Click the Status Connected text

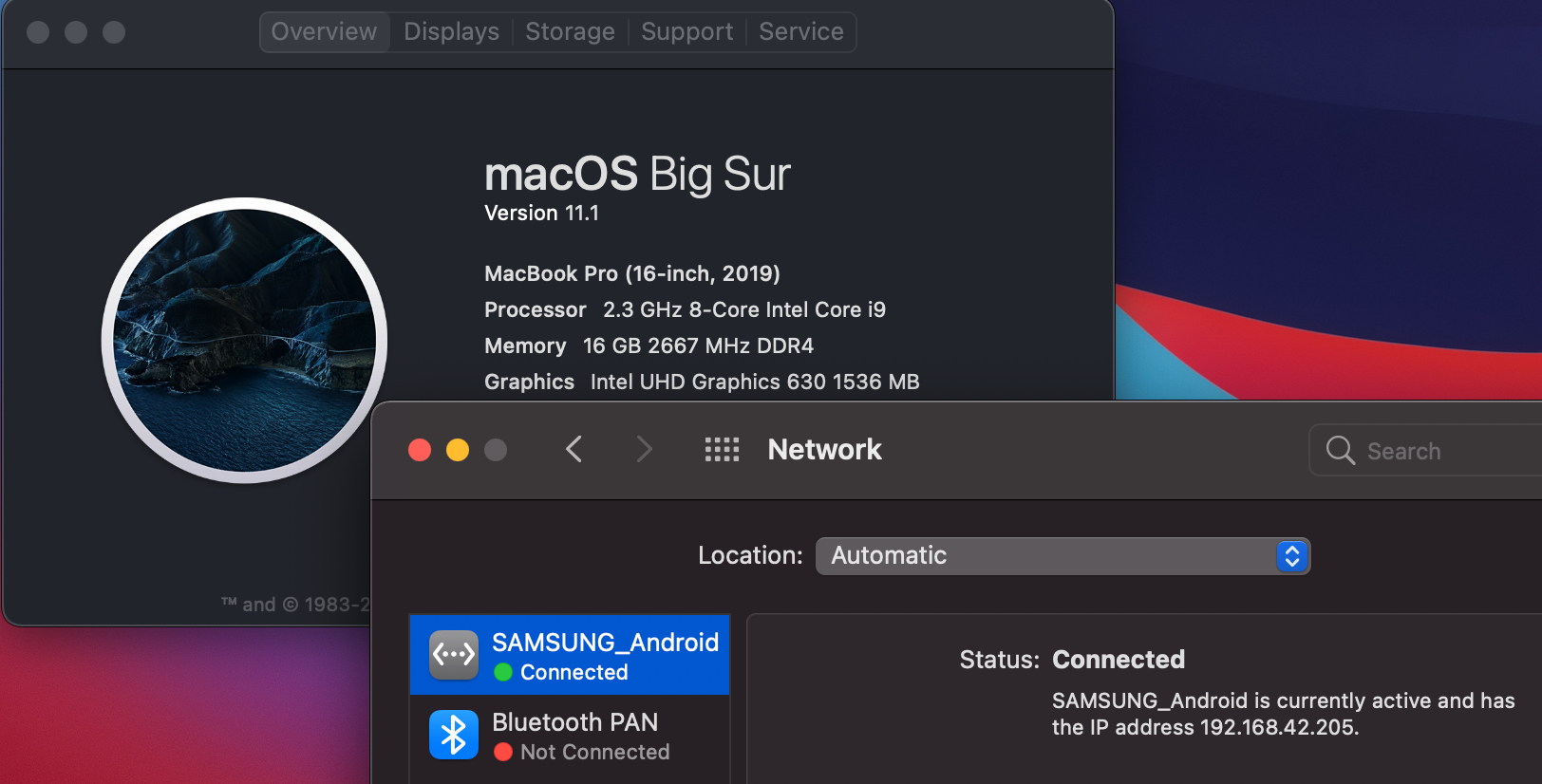tap(1072, 660)
